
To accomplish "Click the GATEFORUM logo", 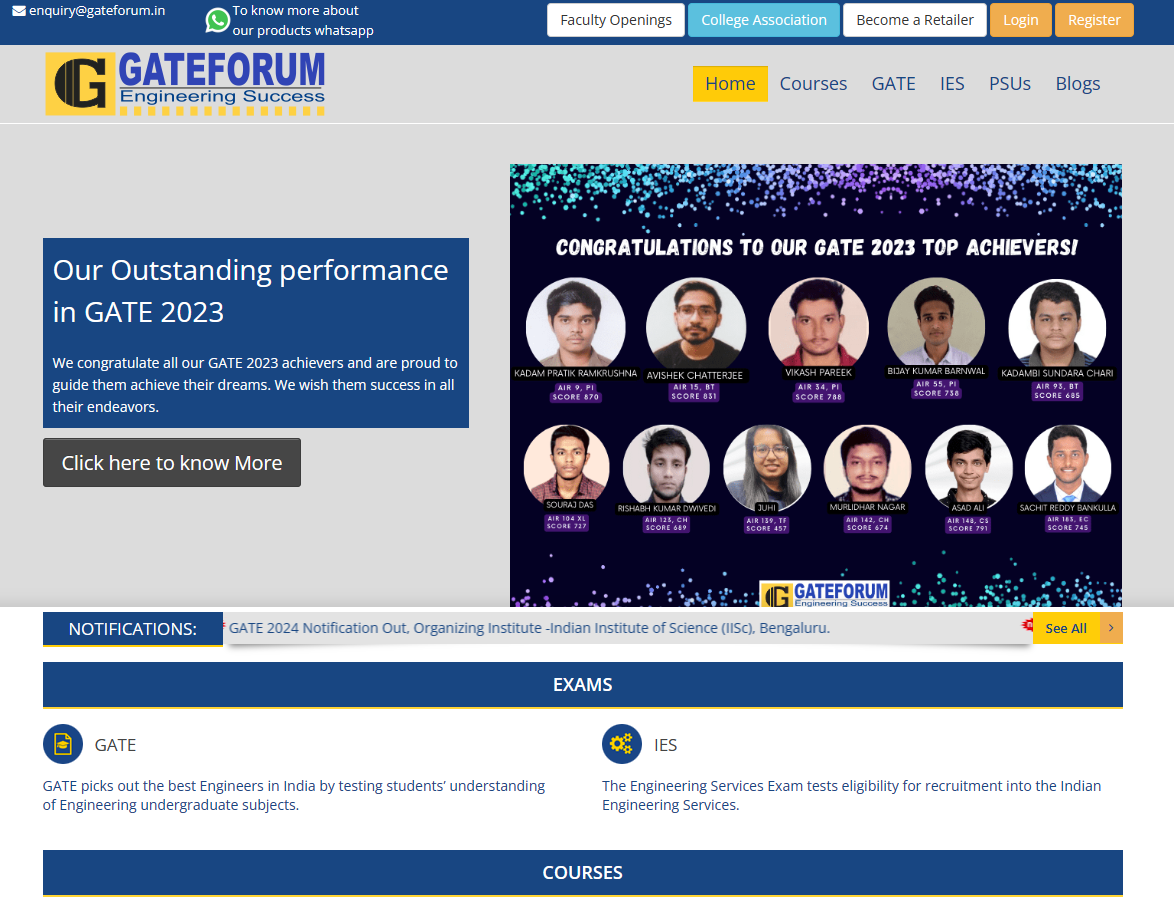I will [x=185, y=83].
